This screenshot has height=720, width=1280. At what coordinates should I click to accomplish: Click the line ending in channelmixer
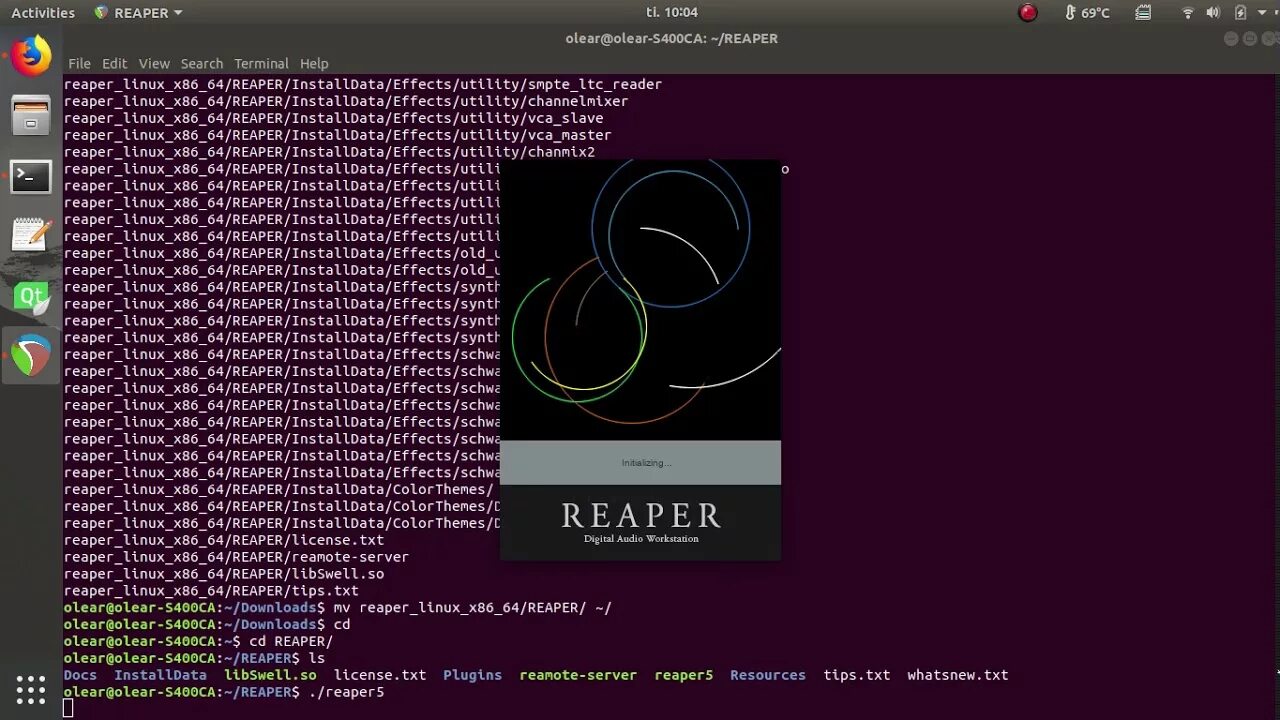point(346,101)
